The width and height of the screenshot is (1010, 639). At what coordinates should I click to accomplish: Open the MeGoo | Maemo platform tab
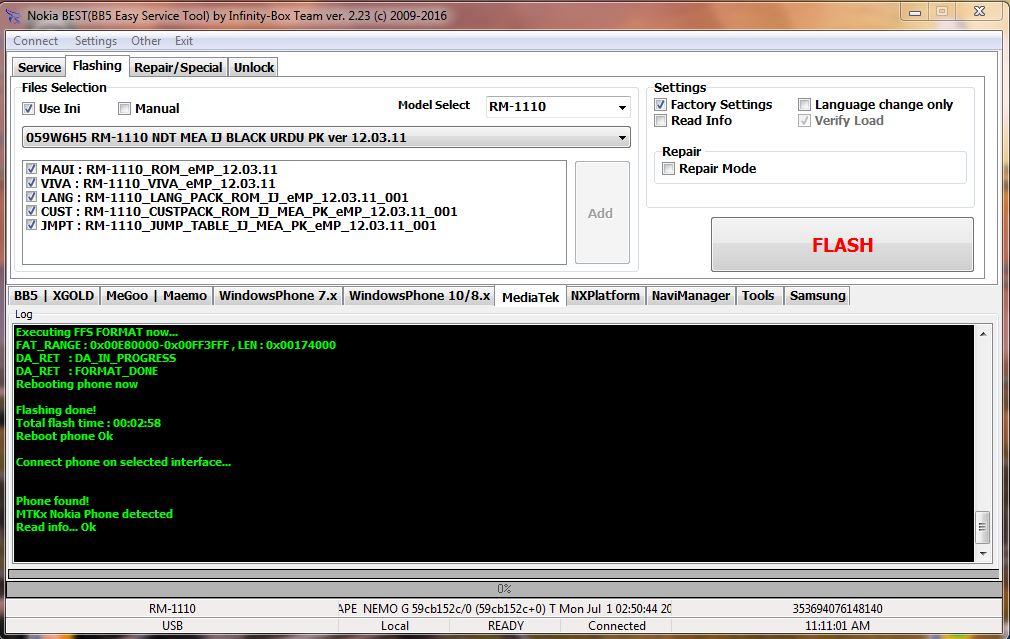(x=157, y=296)
